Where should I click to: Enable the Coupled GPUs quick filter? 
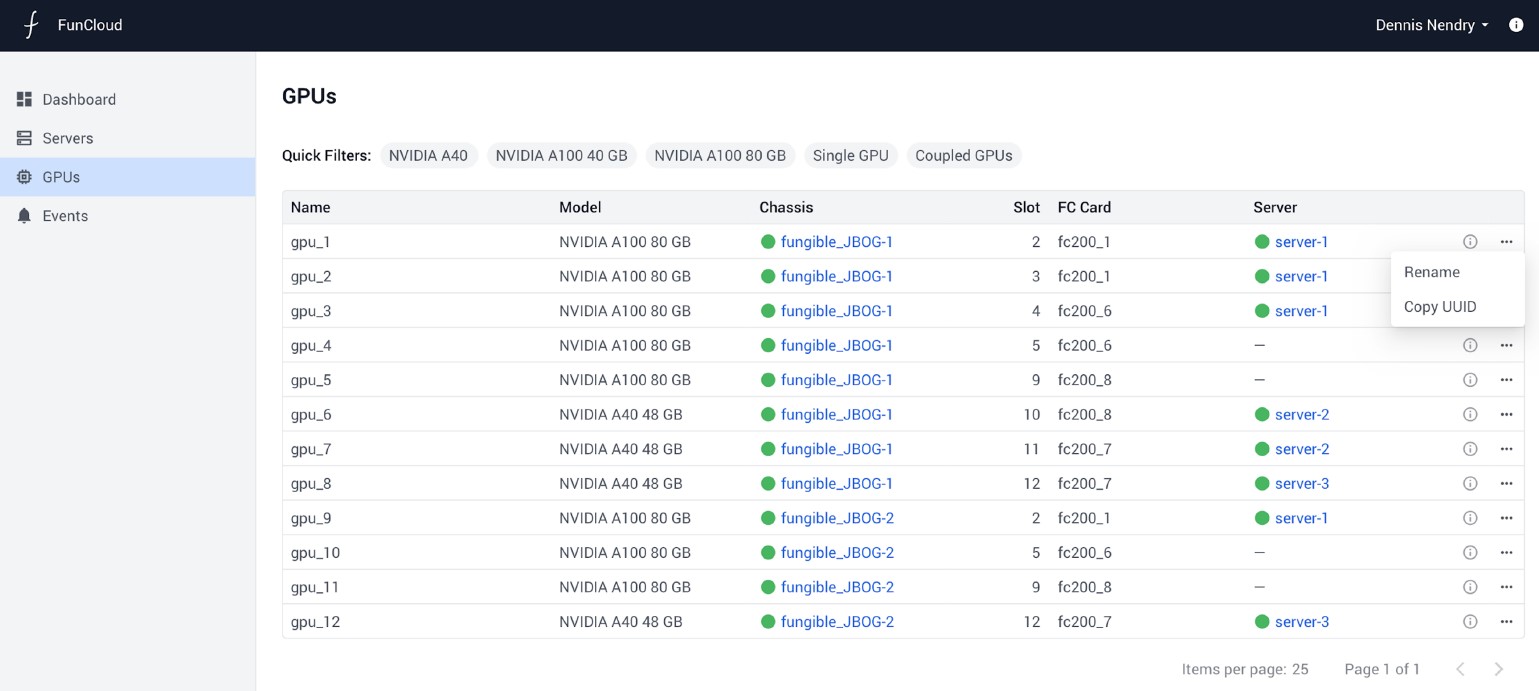(963, 156)
